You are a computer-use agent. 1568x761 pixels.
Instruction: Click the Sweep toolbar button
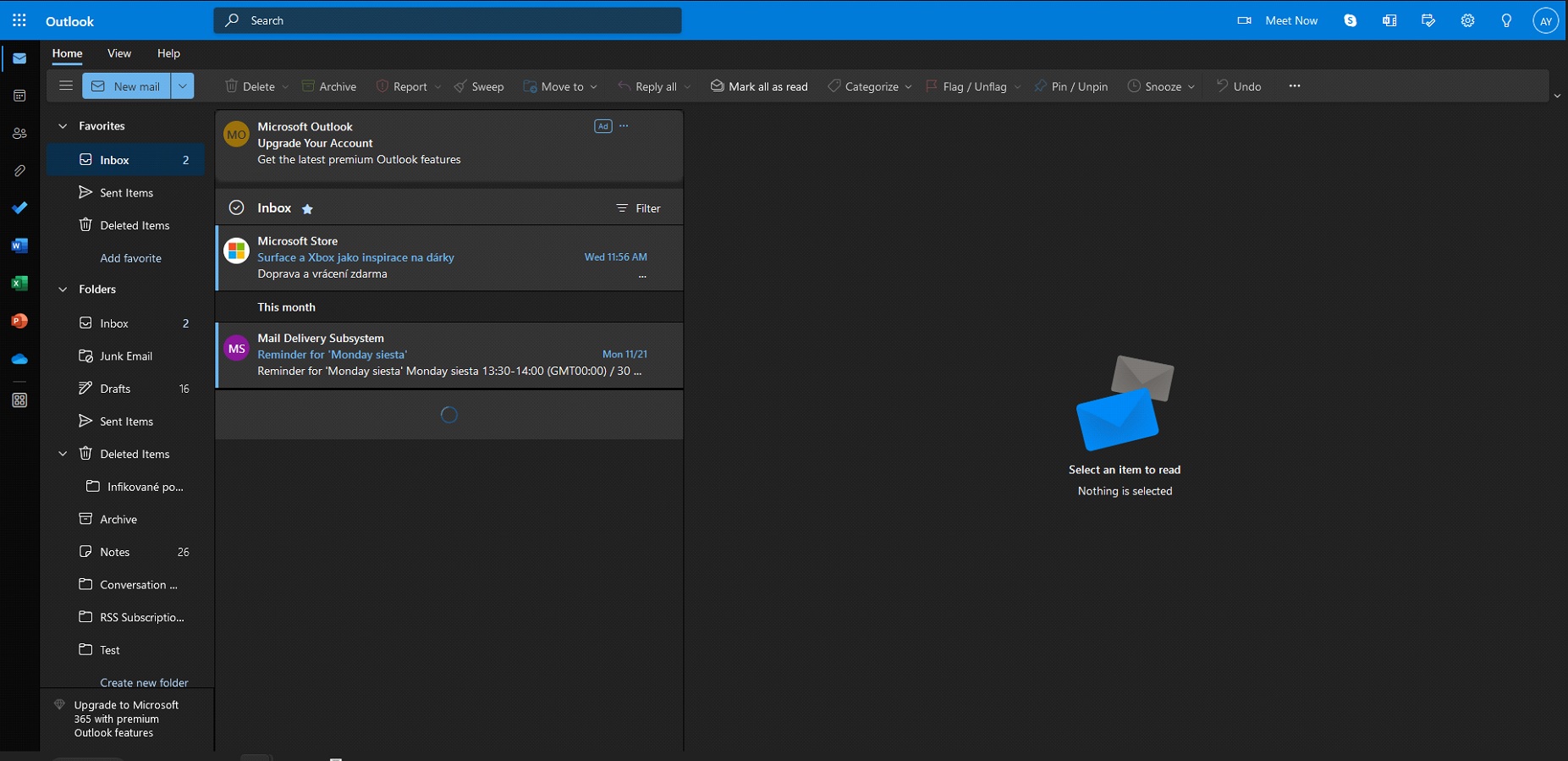point(479,86)
